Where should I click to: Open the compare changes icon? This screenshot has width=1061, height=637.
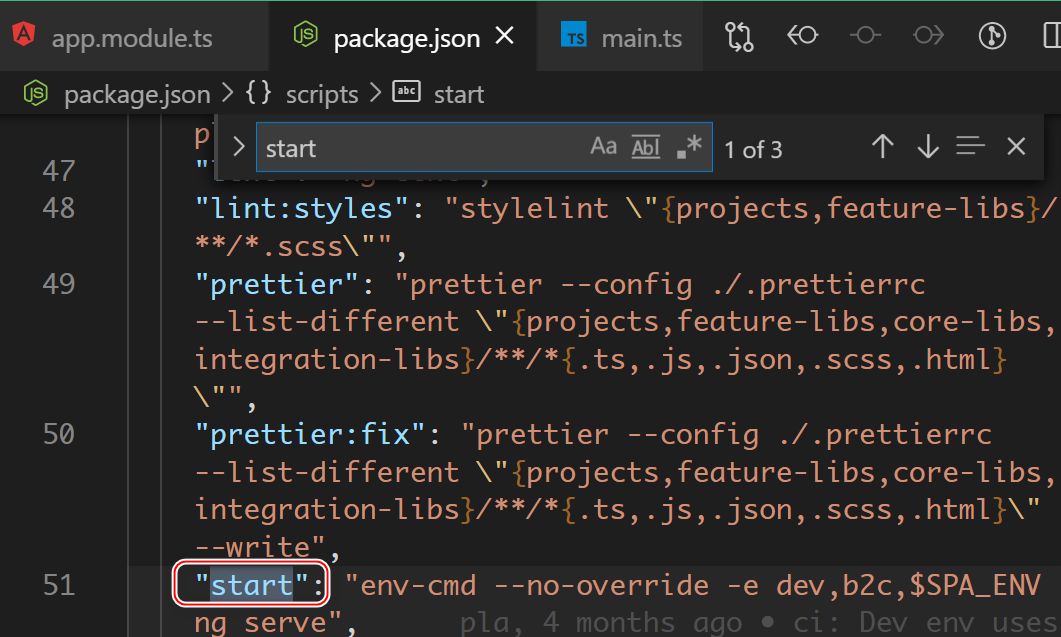pos(739,37)
